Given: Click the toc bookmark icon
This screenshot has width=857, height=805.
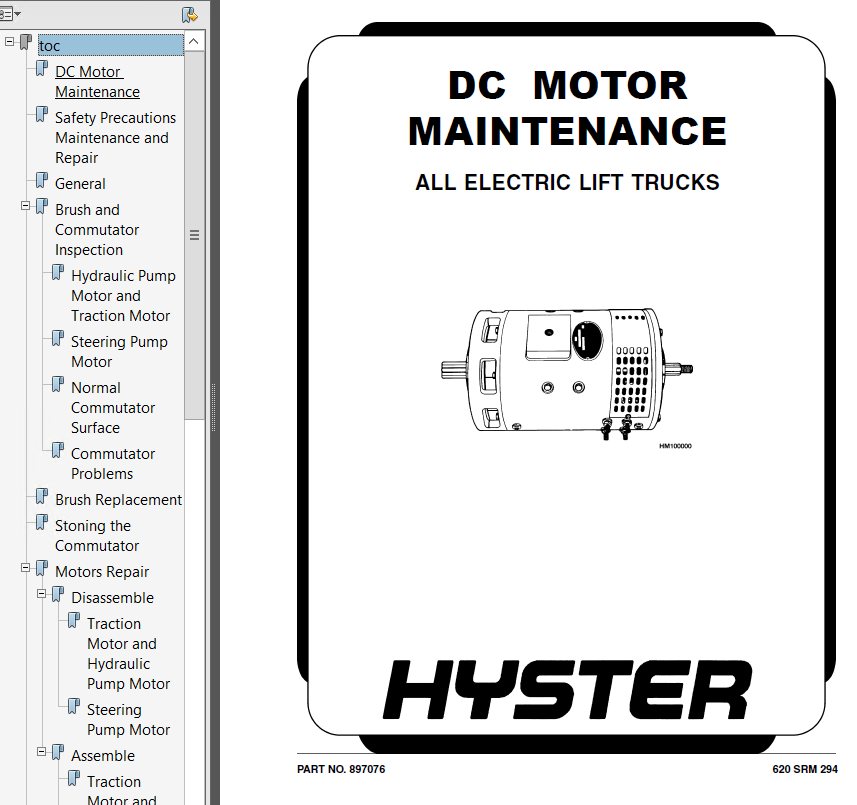Looking at the screenshot, I should (26, 42).
